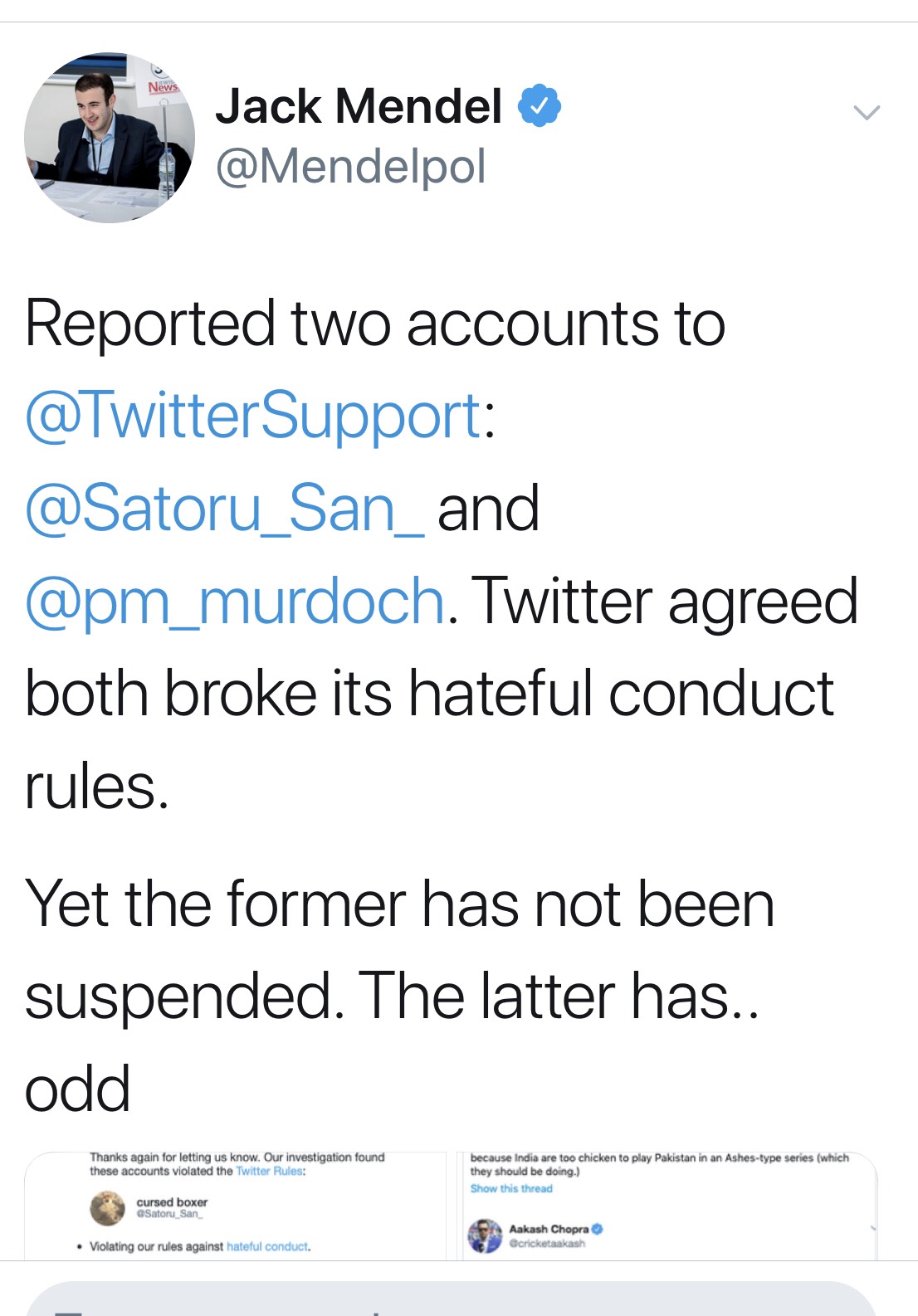Tap Aakash Chopra's verified badge
The image size is (918, 1316).
pyautogui.click(x=597, y=1229)
